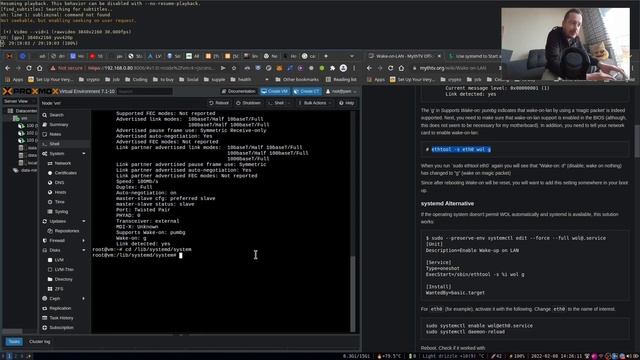Viewport: 640px width, 360px height.
Task: Open the profile avatar in Proxmox browser
Action: pyautogui.click(x=343, y=68)
